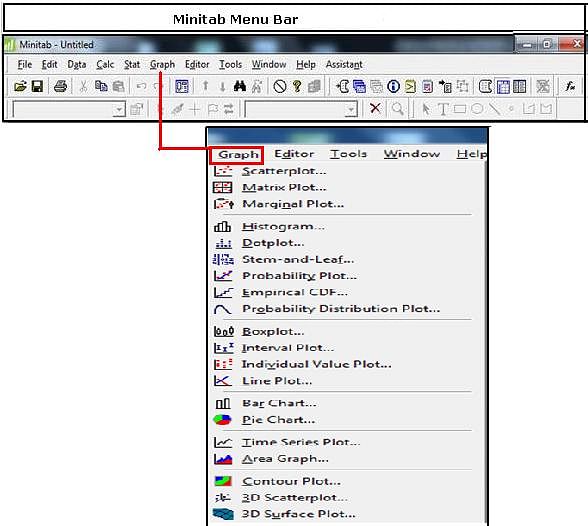Image resolution: width=588 pixels, height=526 pixels.
Task: Click the Previous Command up arrow
Action: [206, 87]
